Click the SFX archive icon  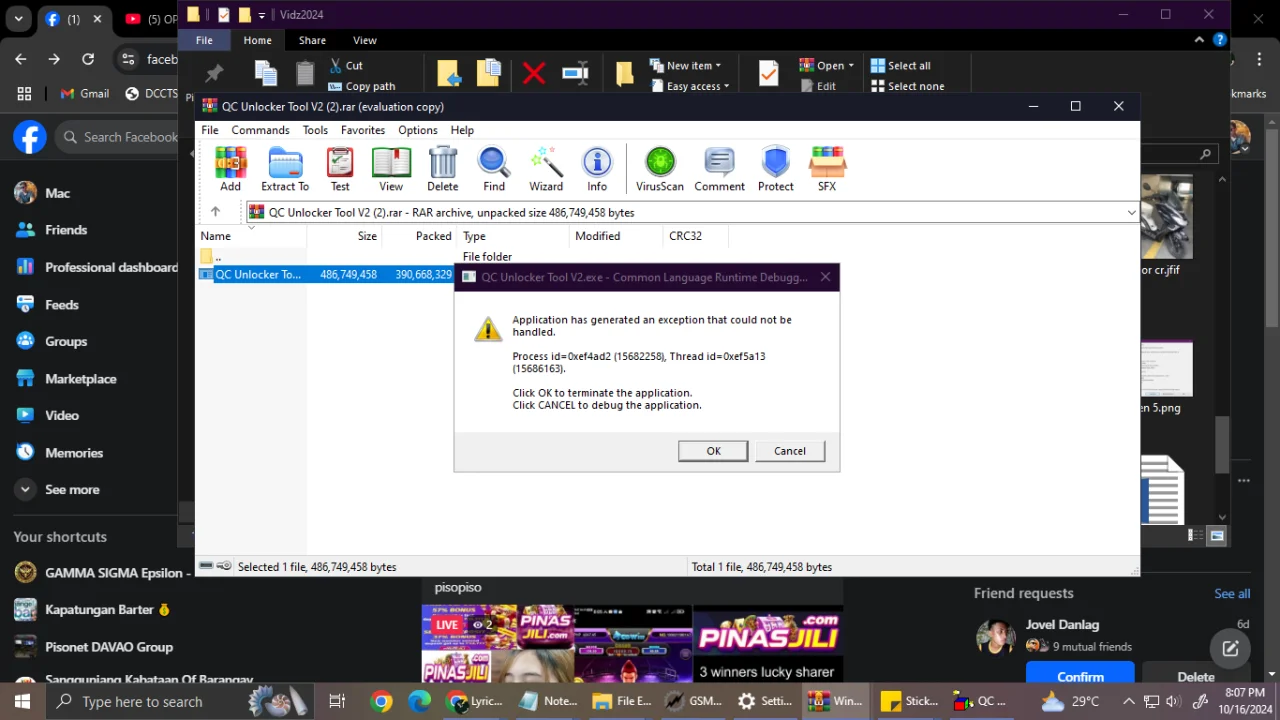[x=827, y=169]
